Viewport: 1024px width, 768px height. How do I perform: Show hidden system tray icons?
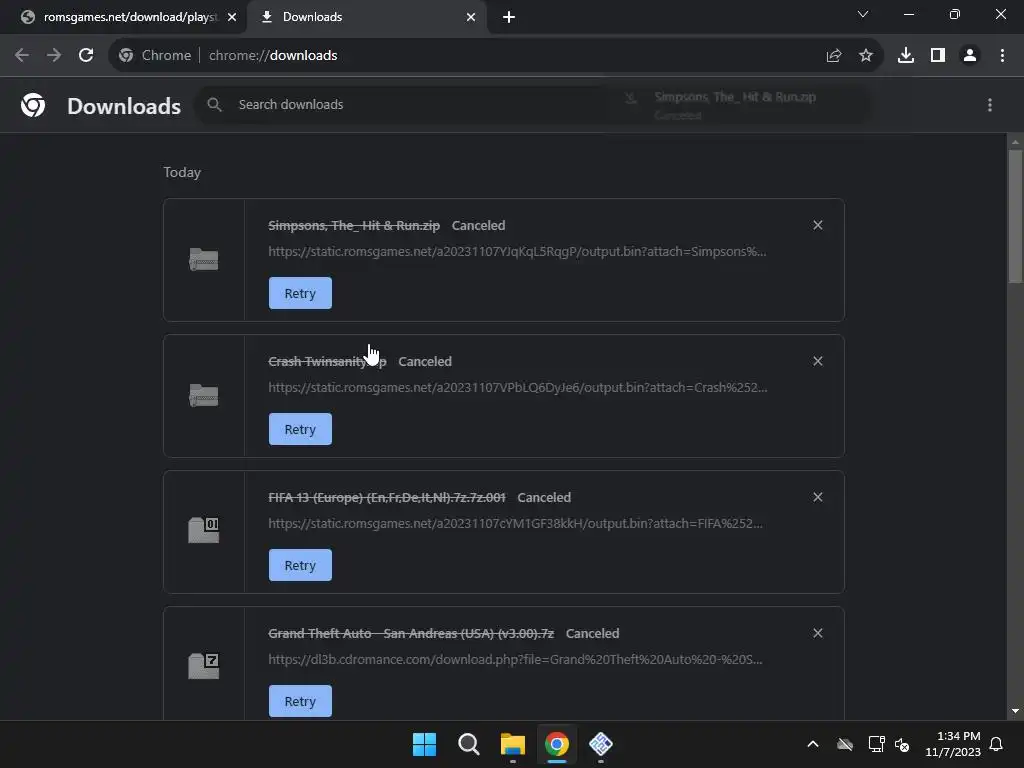tap(813, 744)
